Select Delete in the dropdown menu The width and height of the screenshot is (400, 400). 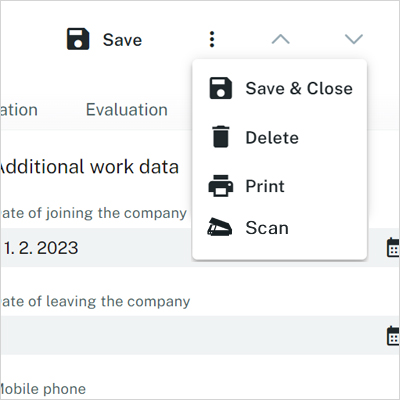pos(280,137)
